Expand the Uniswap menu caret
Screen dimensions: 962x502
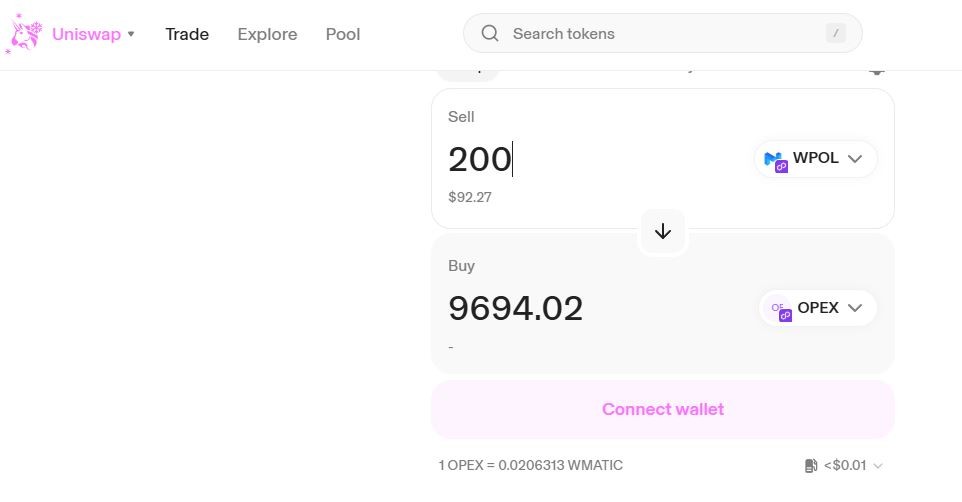[x=131, y=34]
